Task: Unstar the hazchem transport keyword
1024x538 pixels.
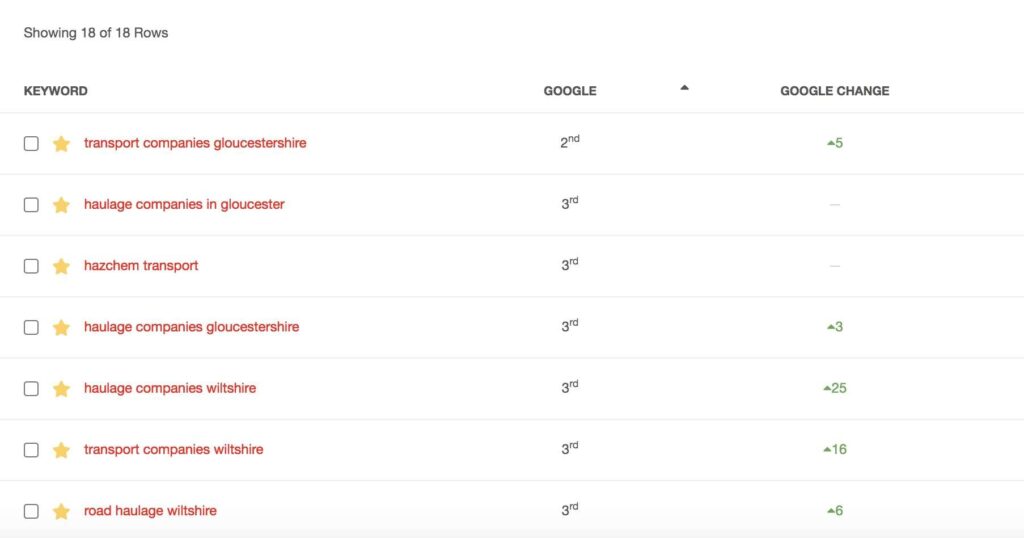Action: [x=61, y=266]
